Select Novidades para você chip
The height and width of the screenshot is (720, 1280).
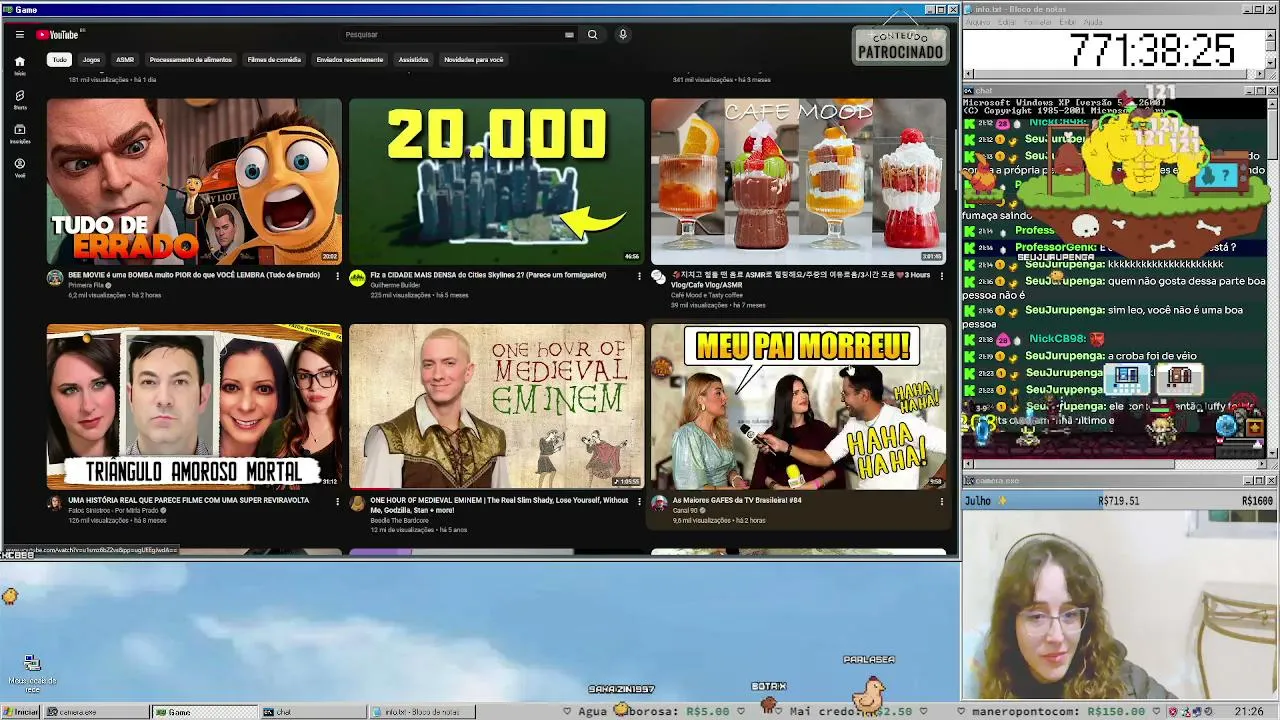[474, 59]
